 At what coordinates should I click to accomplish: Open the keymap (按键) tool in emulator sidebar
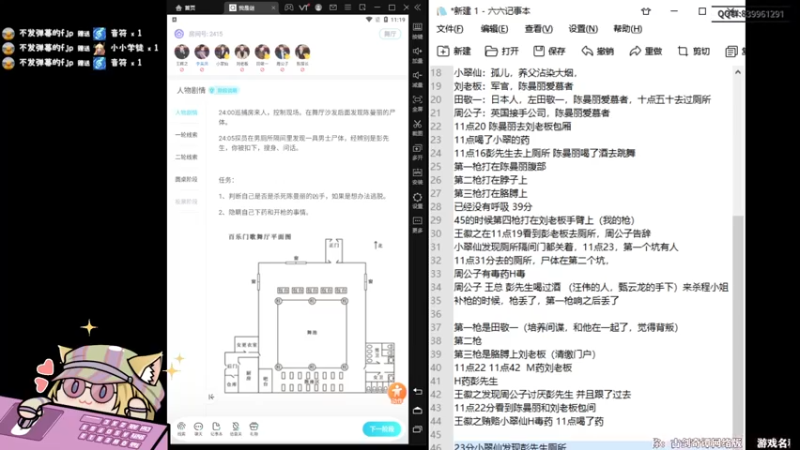click(417, 30)
